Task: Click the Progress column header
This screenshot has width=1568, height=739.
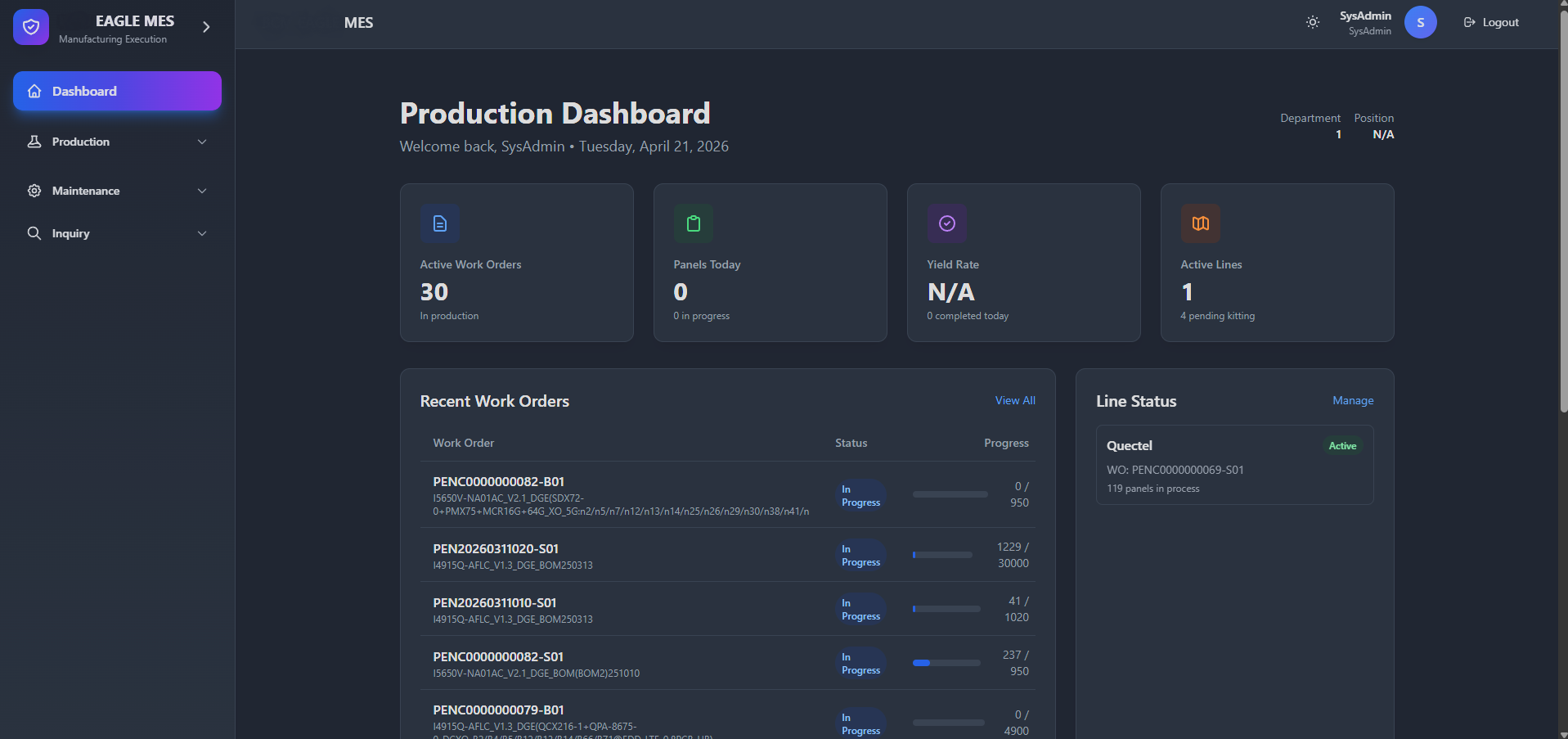Action: pyautogui.click(x=1006, y=443)
